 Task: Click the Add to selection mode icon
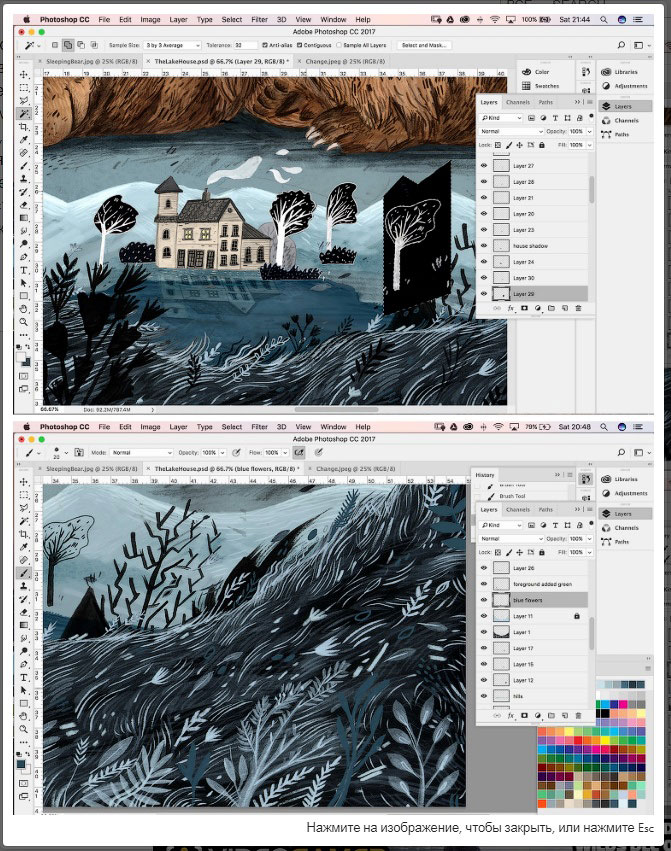coord(68,45)
